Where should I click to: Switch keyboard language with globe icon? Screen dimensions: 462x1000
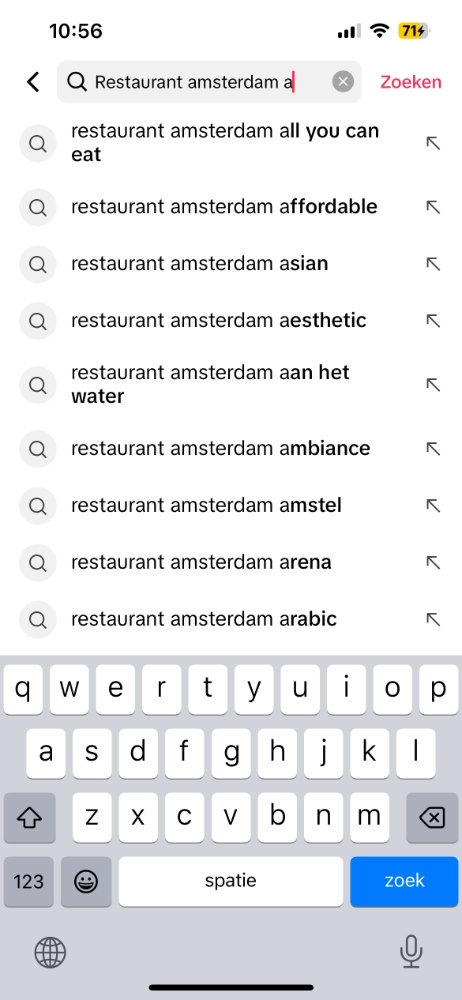coord(50,953)
